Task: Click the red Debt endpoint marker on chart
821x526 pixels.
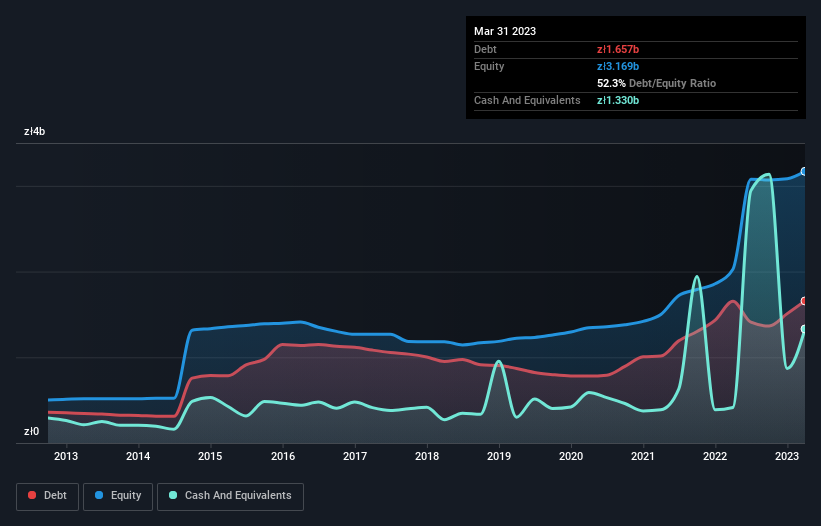Action: [x=804, y=301]
